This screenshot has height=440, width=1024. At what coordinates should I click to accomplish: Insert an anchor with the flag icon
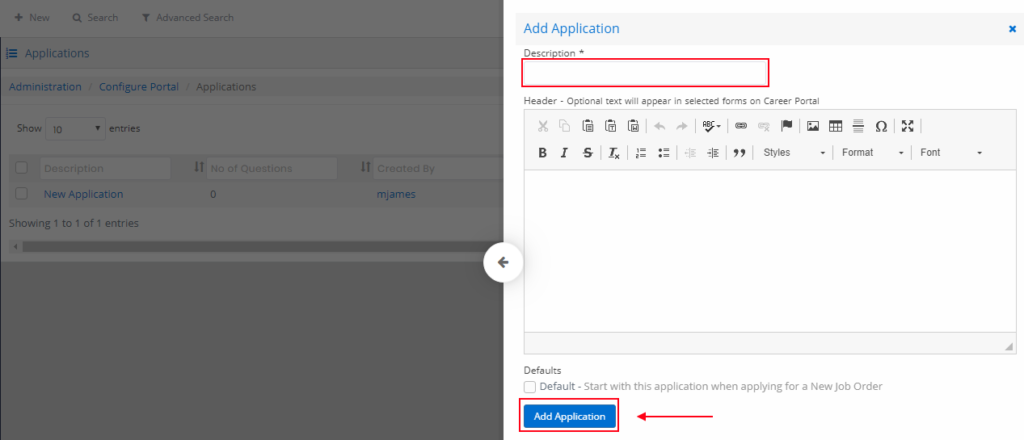pyautogui.click(x=786, y=126)
